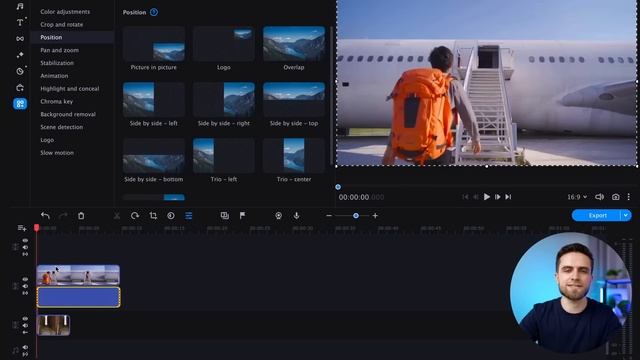The height and width of the screenshot is (360, 640).
Task: Select Pan and zoom in the tools list
Action: click(x=60, y=50)
